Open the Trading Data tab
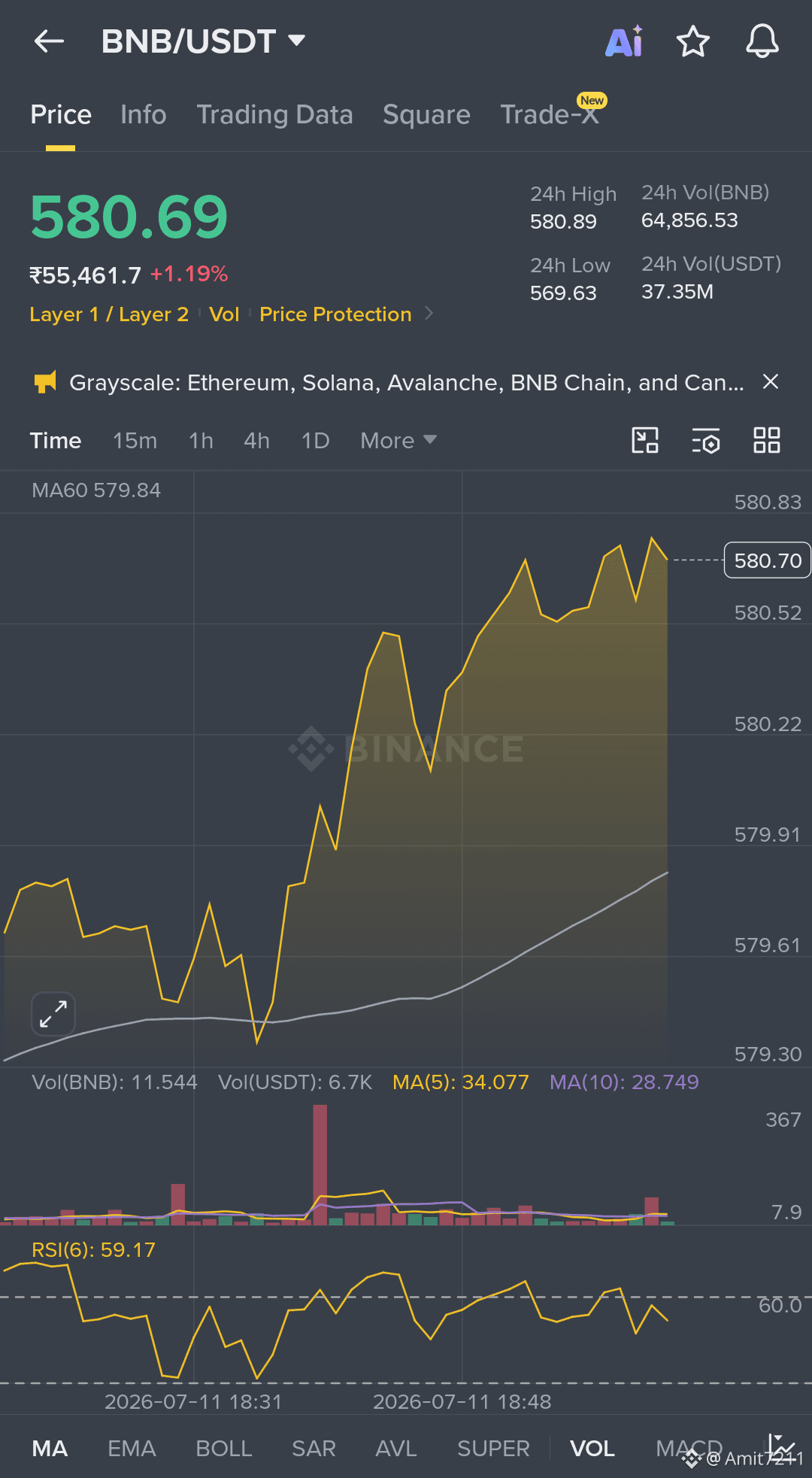Viewport: 812px width, 1478px height. point(274,114)
